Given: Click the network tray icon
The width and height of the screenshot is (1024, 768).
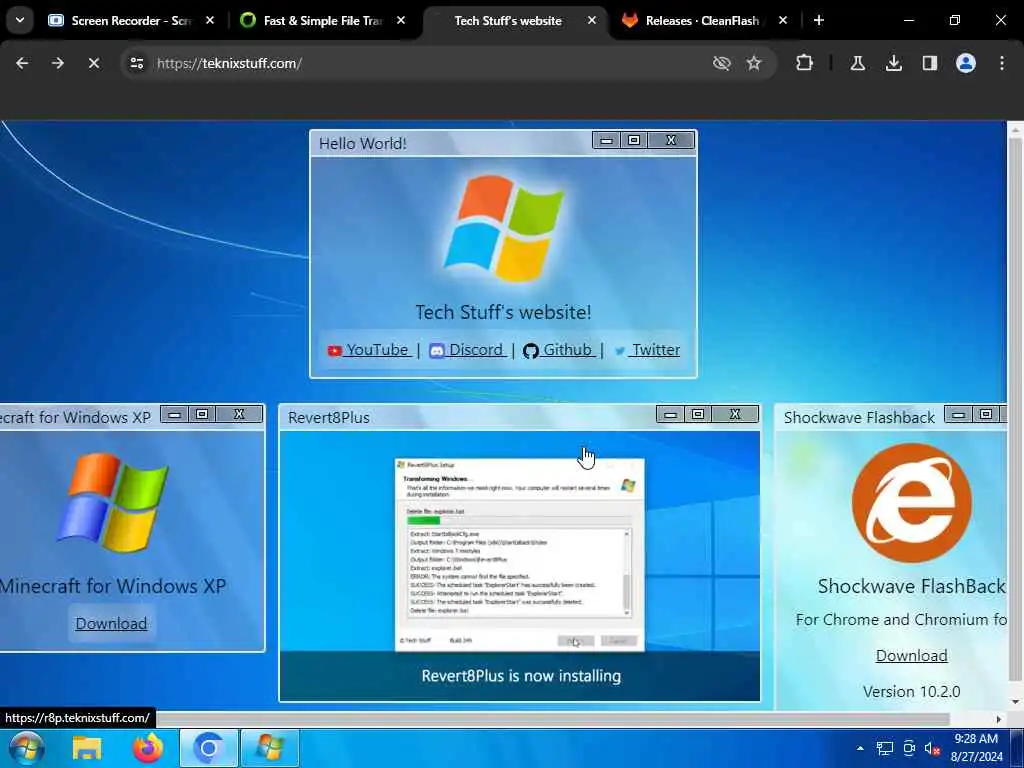Looking at the screenshot, I should [884, 748].
